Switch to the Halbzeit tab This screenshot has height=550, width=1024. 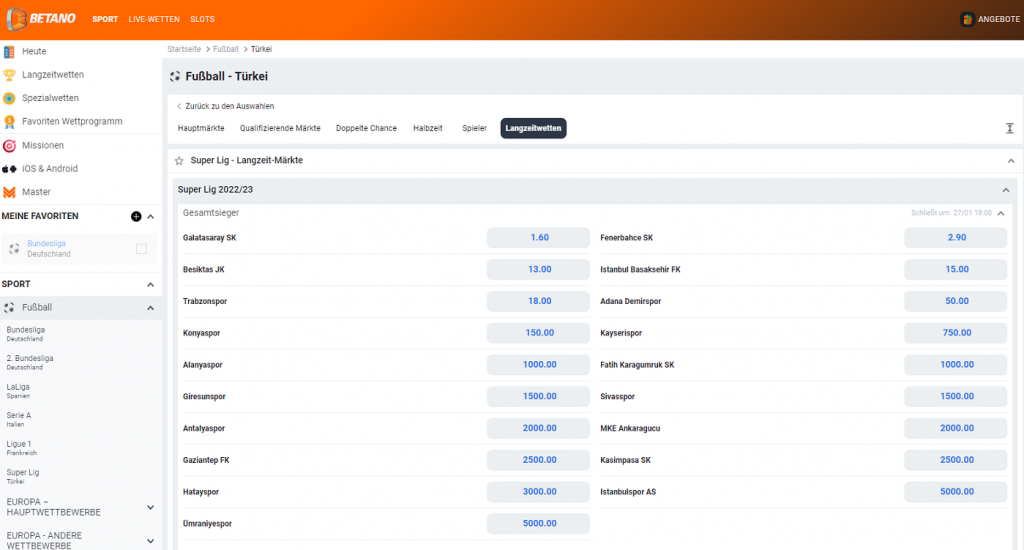pos(428,128)
